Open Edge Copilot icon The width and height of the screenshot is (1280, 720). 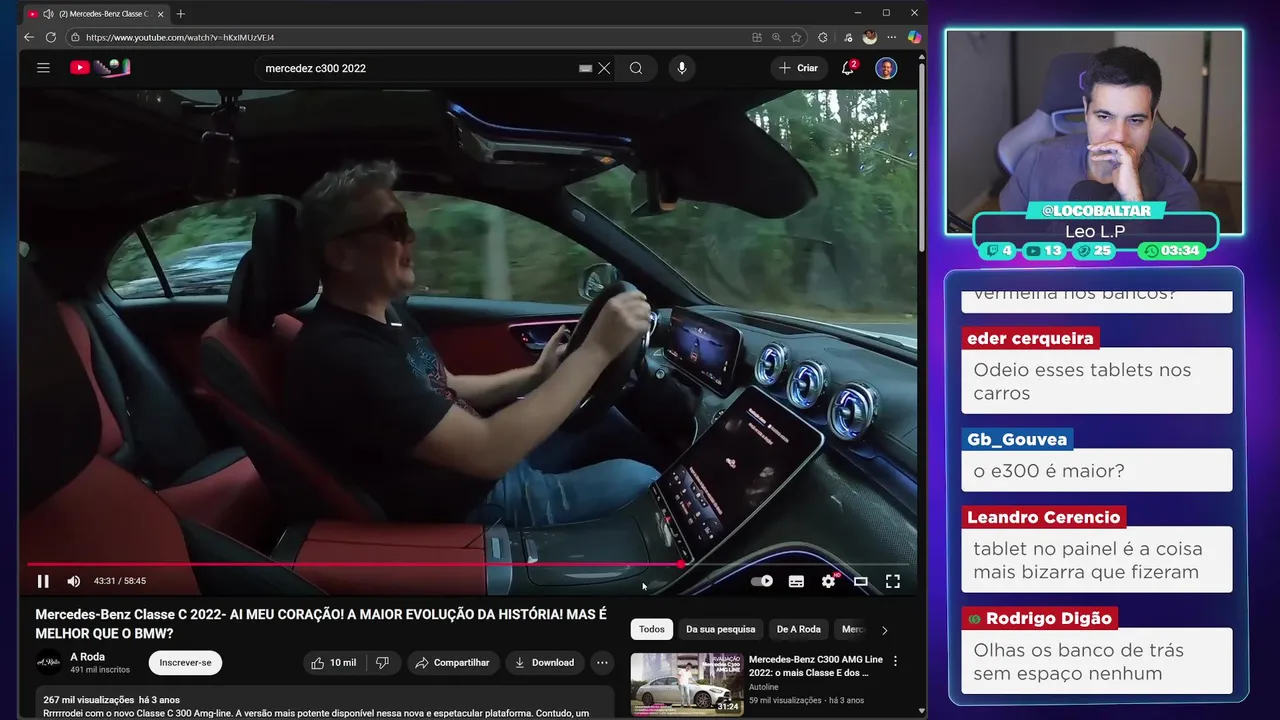pos(914,37)
